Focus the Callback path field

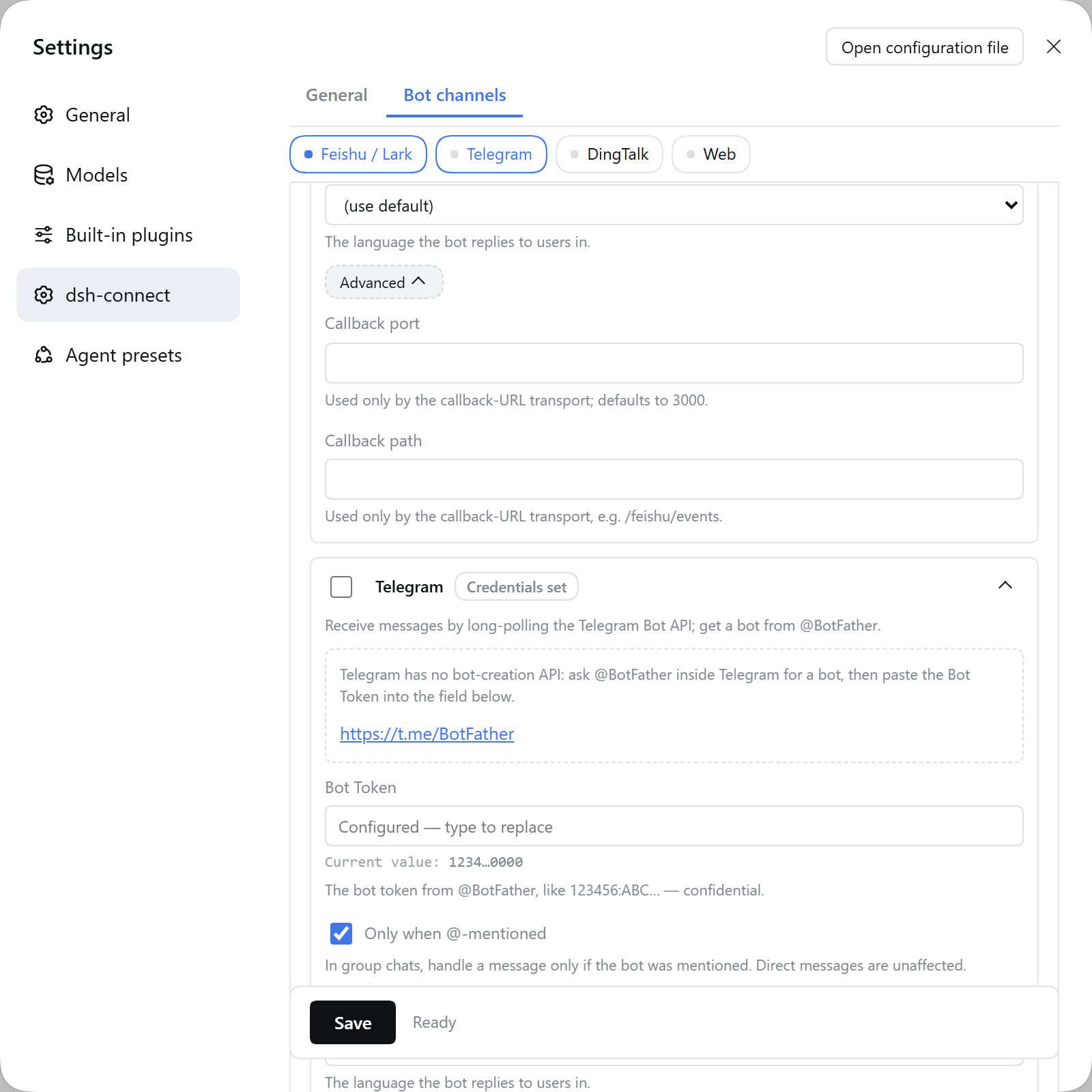[674, 479]
